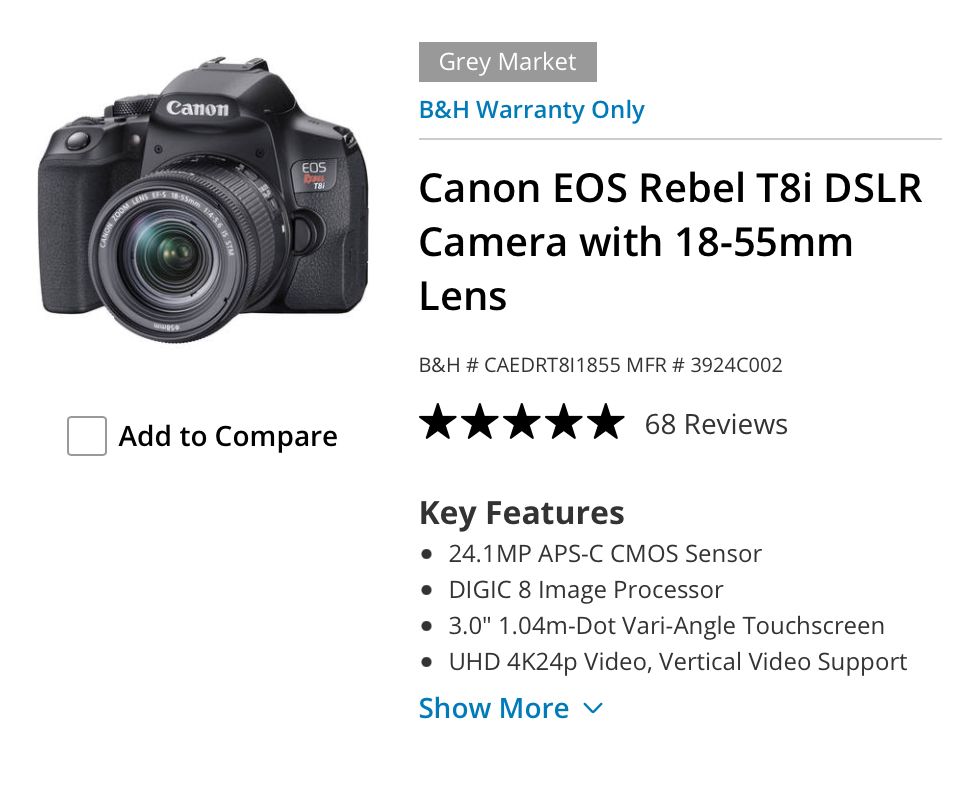Click the Show More link text
The image size is (967, 807).
pos(494,709)
